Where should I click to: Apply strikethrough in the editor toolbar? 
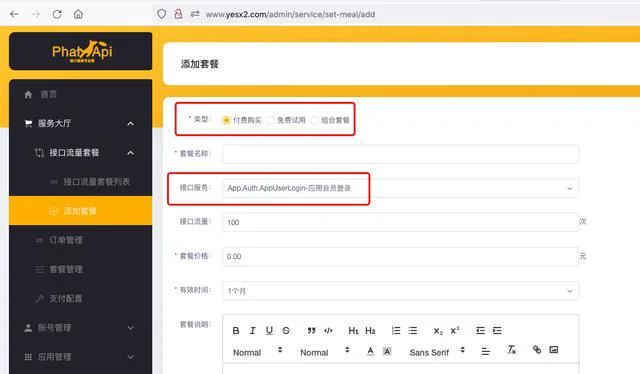click(x=286, y=331)
